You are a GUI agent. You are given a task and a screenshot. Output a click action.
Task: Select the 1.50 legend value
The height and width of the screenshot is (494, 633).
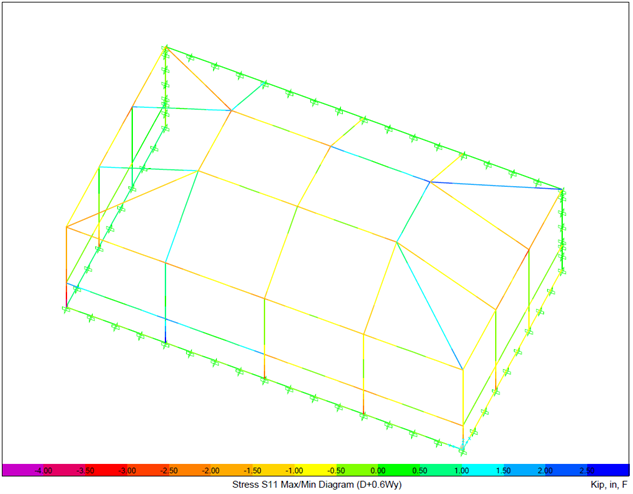[x=503, y=471]
